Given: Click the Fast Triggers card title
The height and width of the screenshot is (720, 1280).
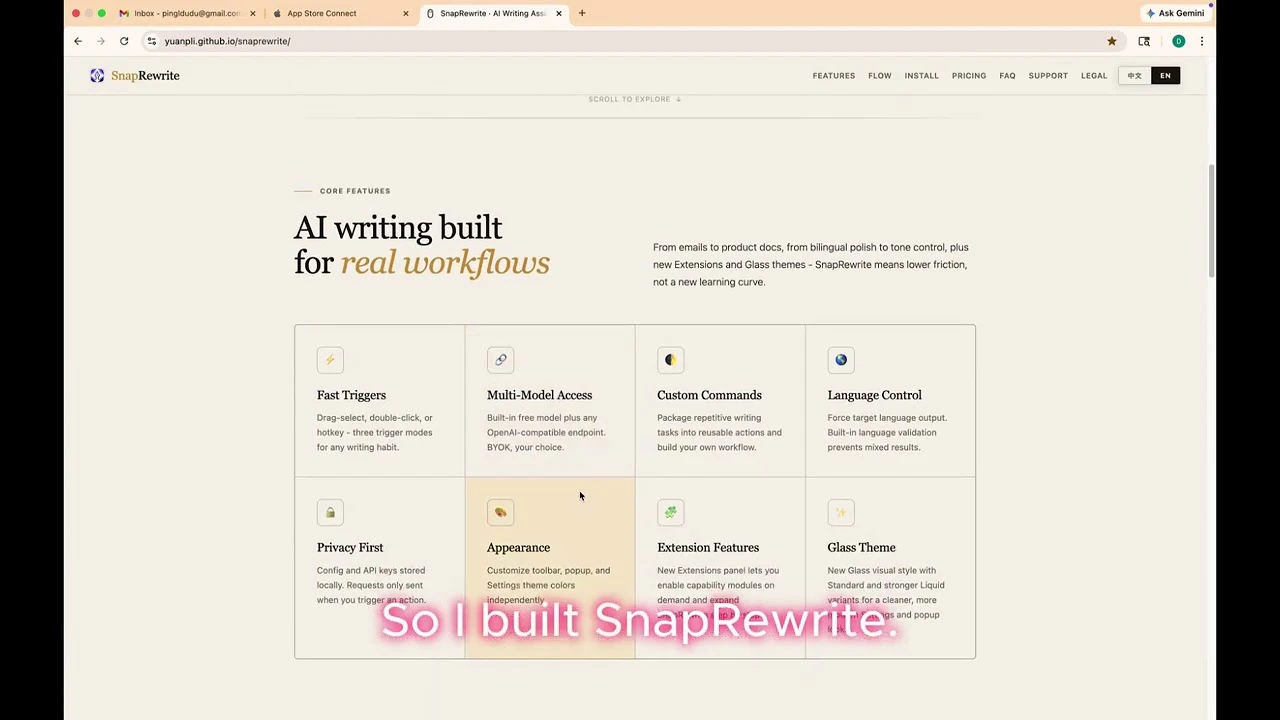Looking at the screenshot, I should 351,395.
